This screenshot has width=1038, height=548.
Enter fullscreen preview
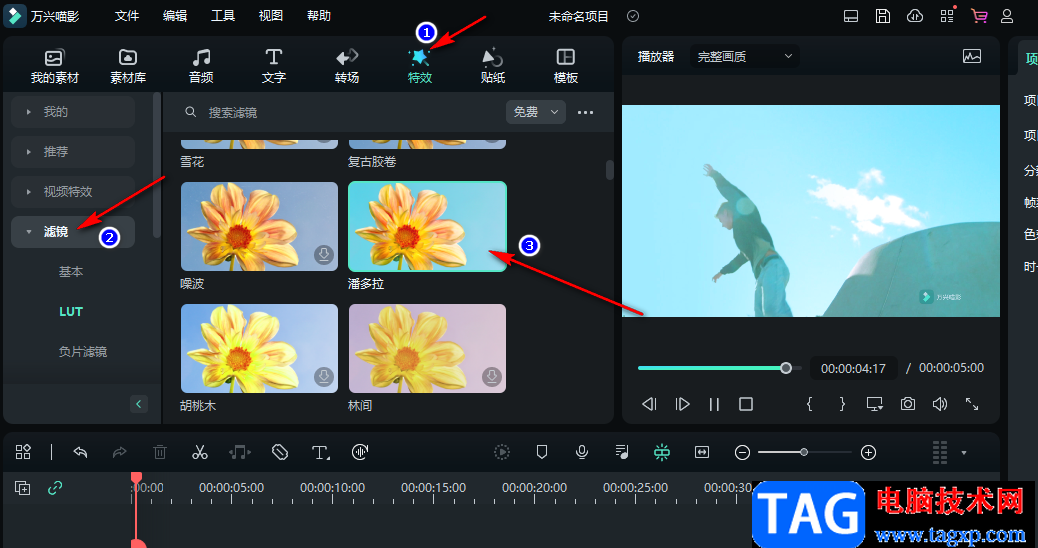click(972, 404)
